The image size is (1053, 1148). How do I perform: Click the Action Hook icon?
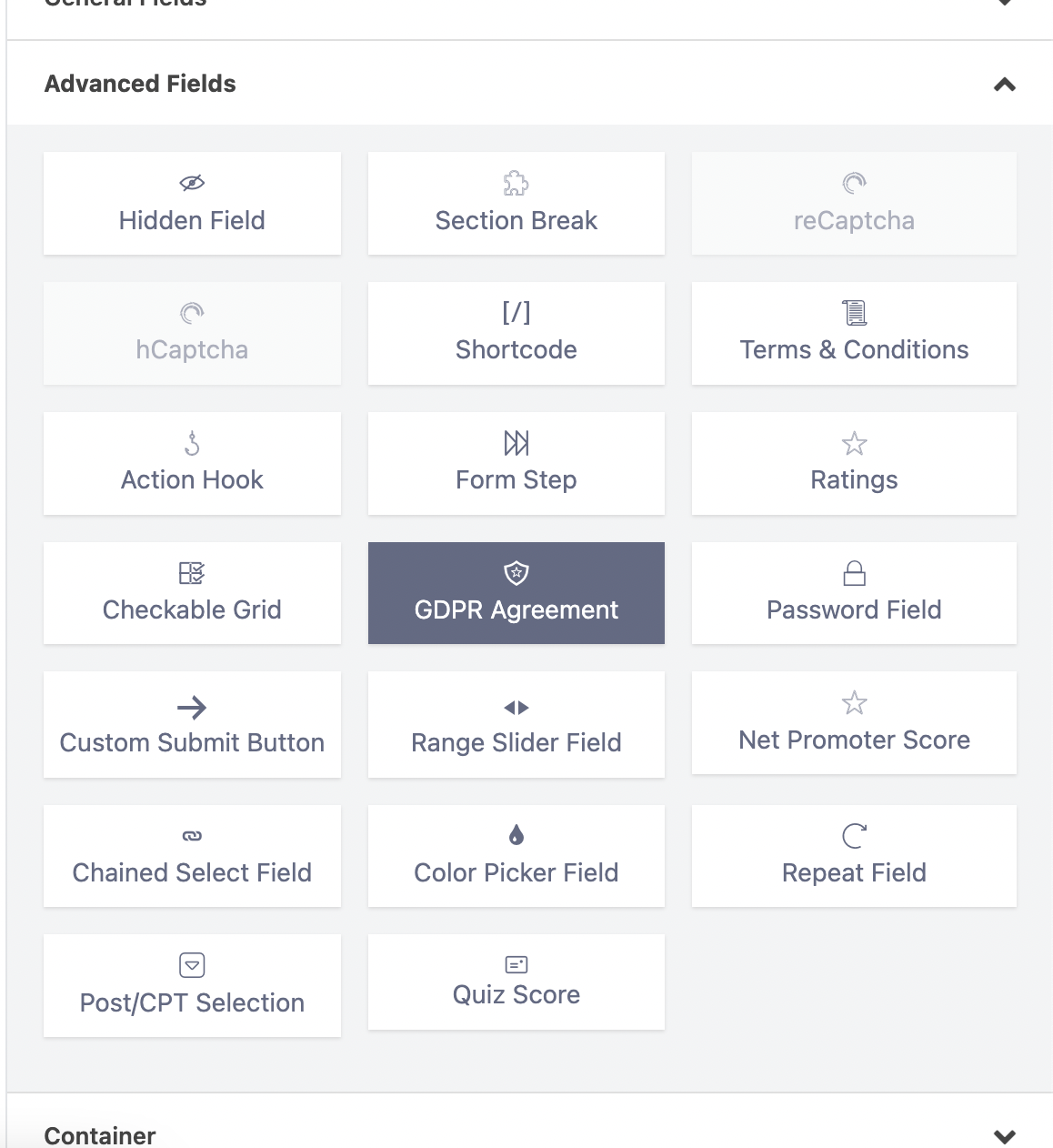click(192, 443)
